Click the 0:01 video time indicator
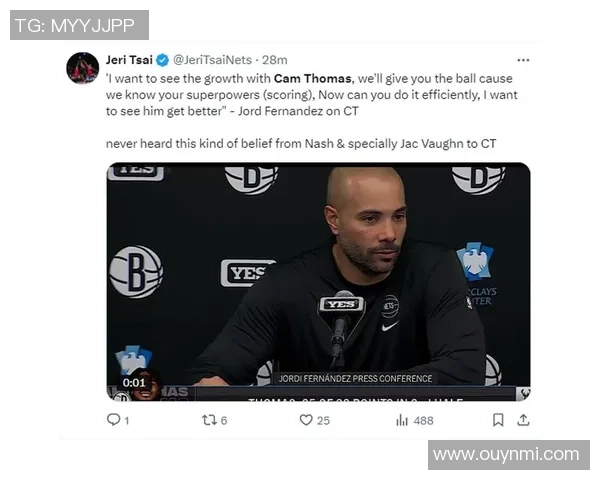600x480 pixels. click(134, 382)
